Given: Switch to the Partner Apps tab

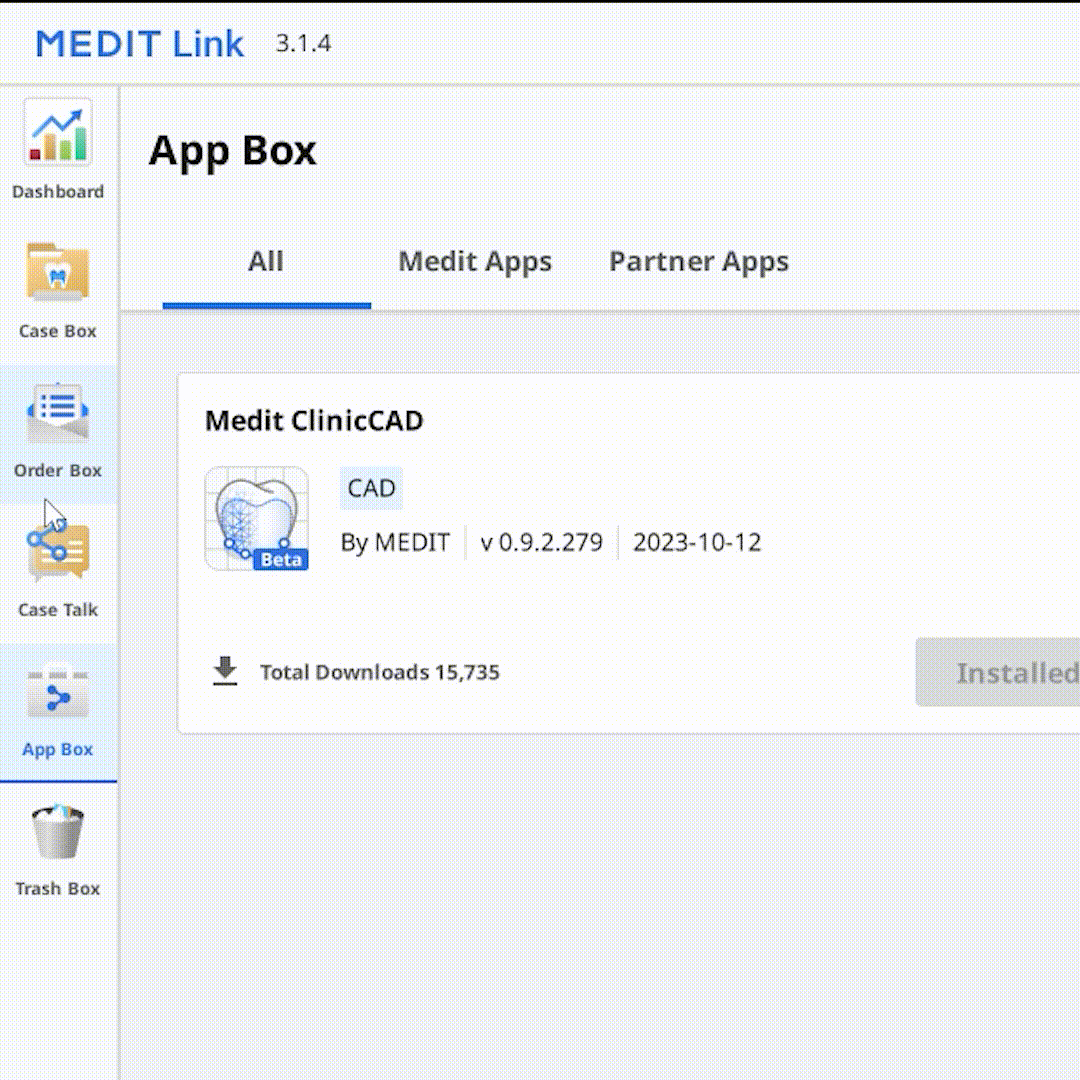Looking at the screenshot, I should coord(699,262).
